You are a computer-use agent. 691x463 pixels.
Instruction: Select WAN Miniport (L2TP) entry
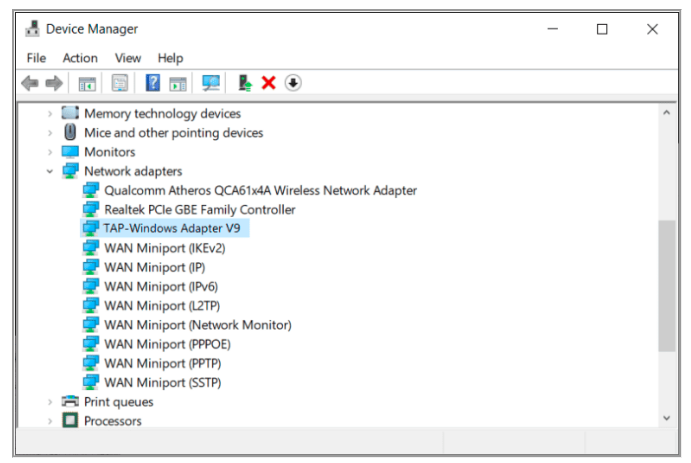tap(162, 305)
